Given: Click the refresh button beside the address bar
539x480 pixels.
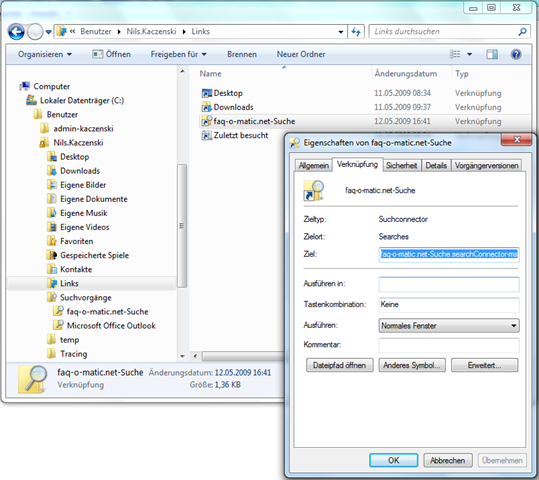Looking at the screenshot, I should click(356, 32).
